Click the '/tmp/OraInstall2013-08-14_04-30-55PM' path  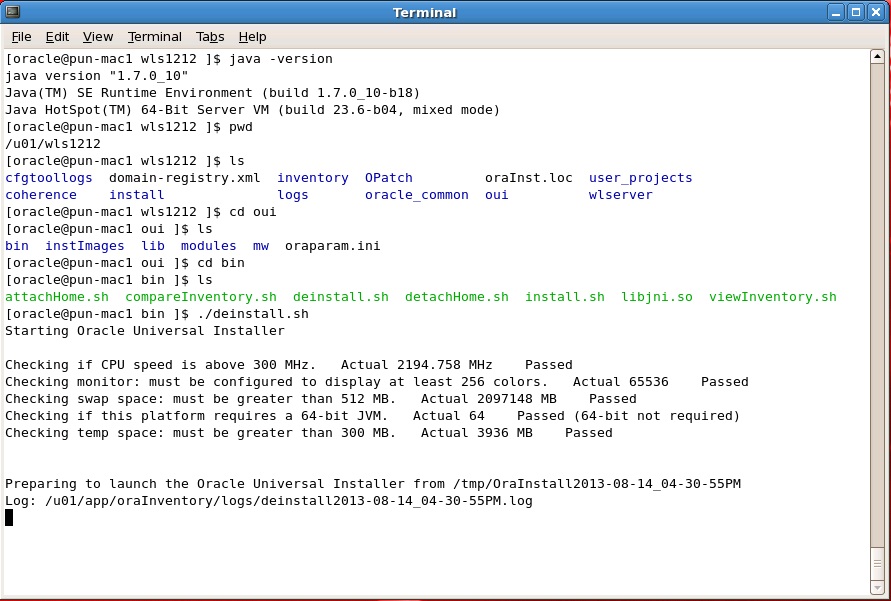coord(597,485)
